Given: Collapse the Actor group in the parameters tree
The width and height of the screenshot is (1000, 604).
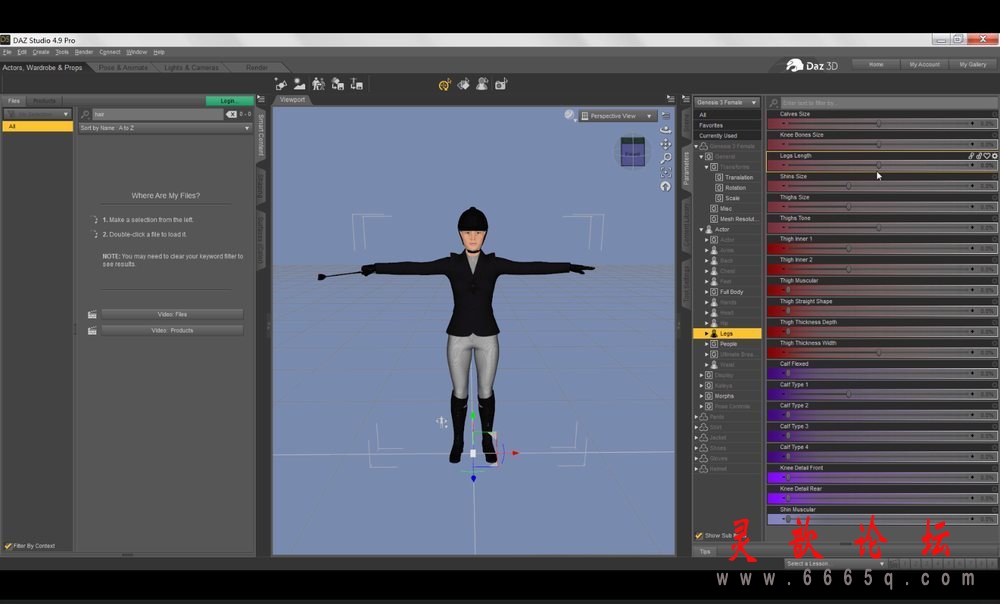Looking at the screenshot, I should click(x=702, y=230).
